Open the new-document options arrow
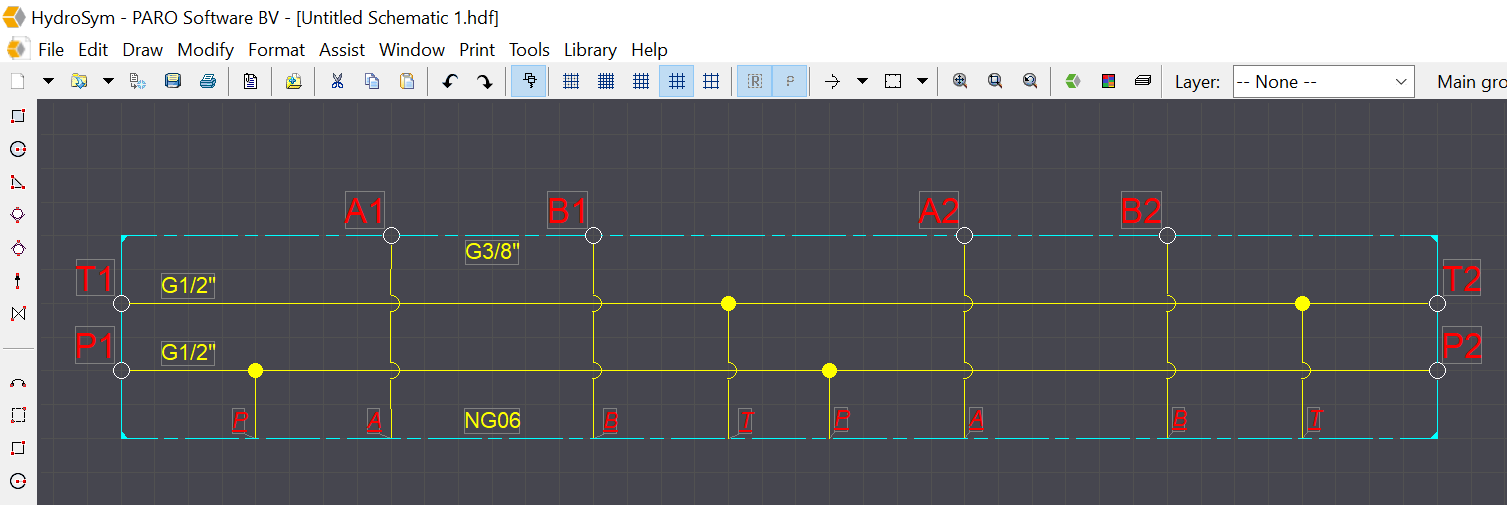1507x505 pixels. [47, 82]
